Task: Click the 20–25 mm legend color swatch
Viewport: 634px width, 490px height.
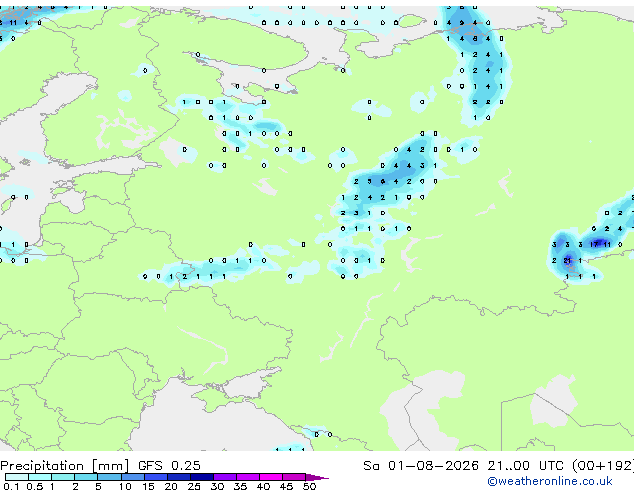Action: point(178,477)
